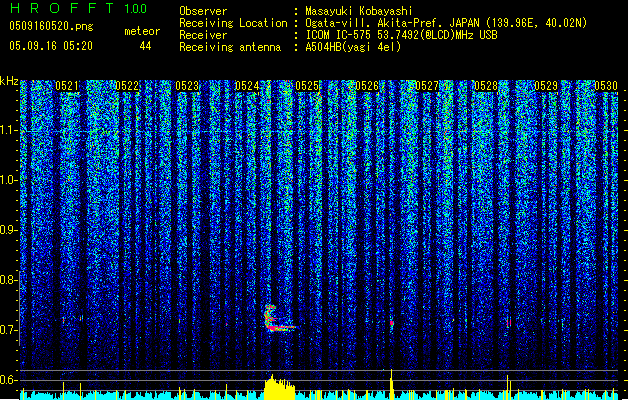Click the 0.8 frequency axis label
This screenshot has height=400, width=629.
pos(9,280)
